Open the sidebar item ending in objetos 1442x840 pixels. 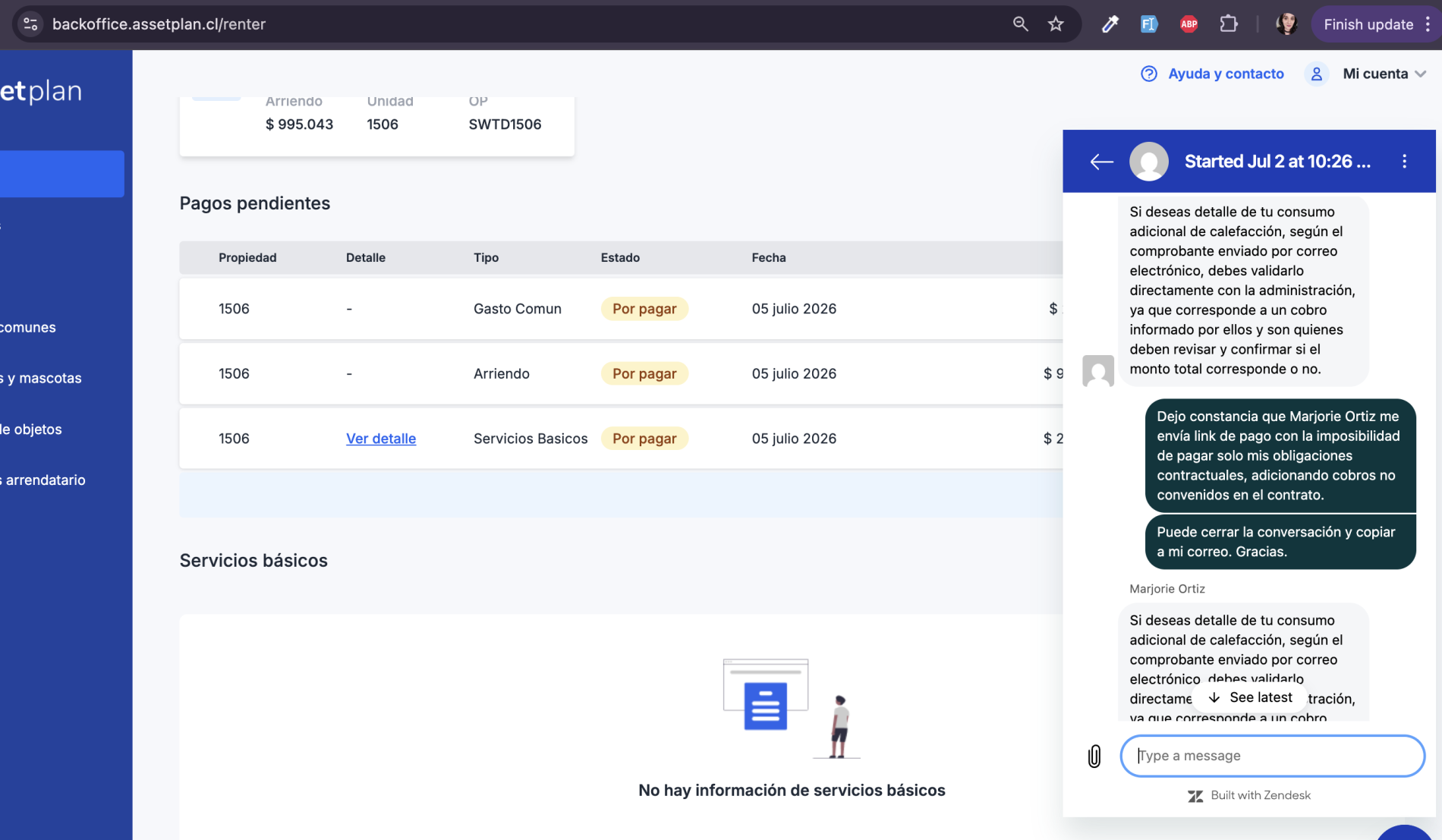click(x=31, y=429)
